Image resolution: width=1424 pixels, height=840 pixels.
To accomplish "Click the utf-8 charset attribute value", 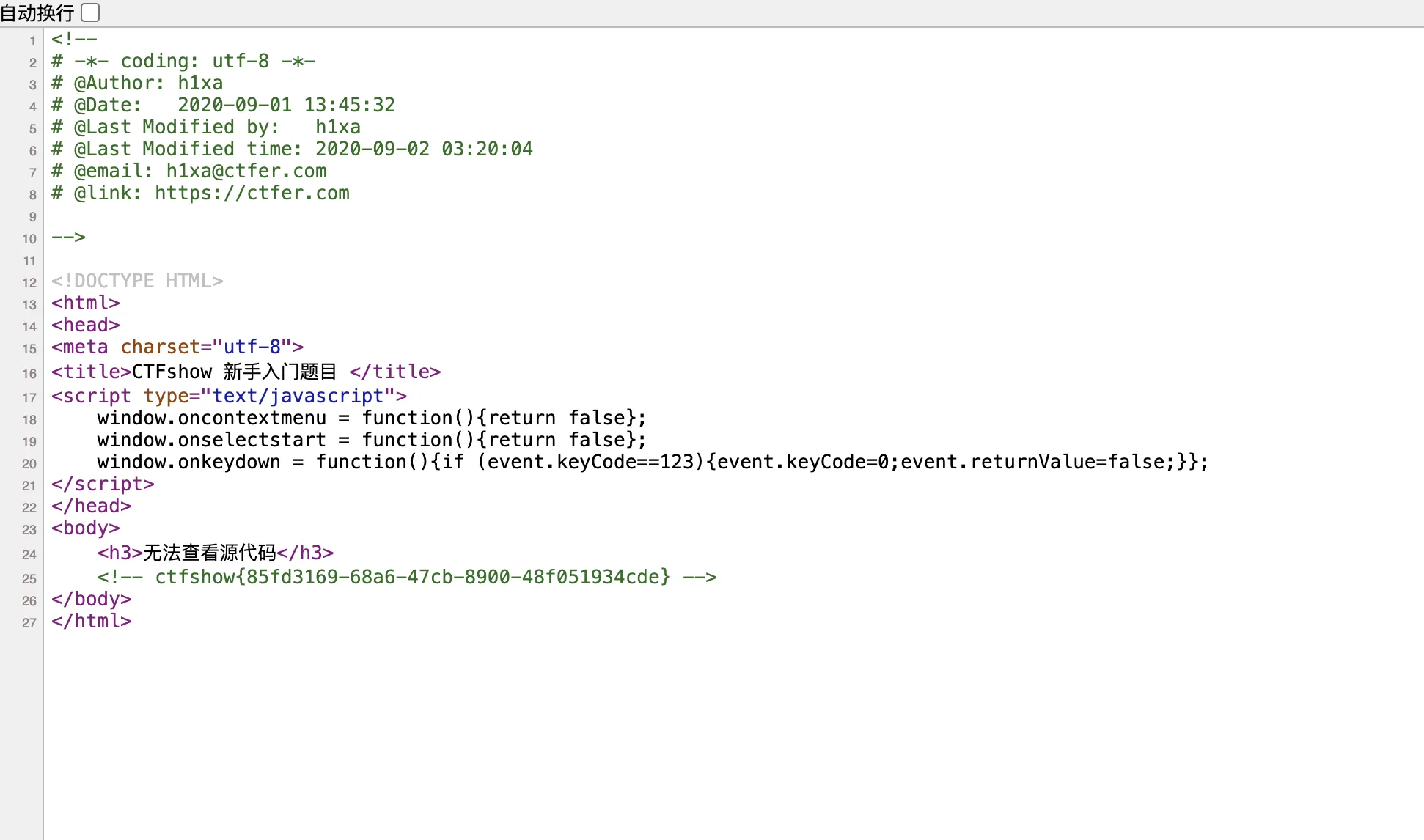I will (x=252, y=347).
